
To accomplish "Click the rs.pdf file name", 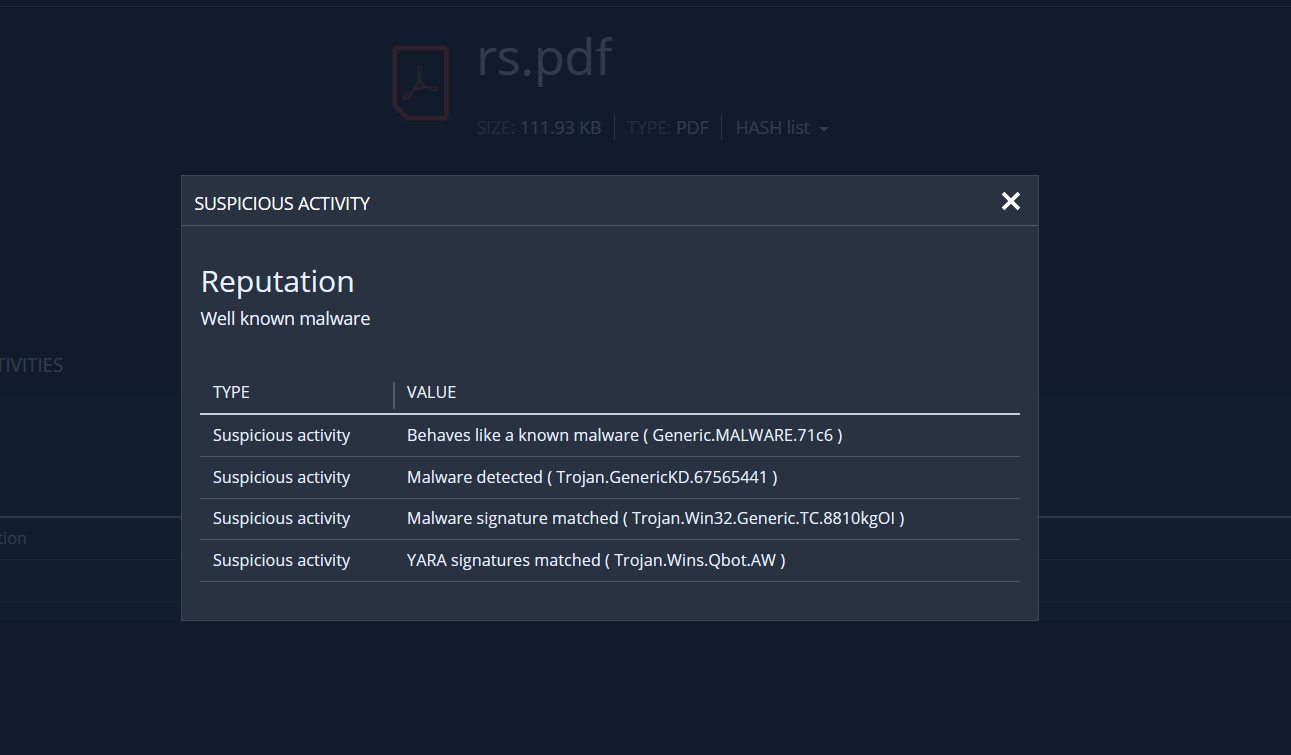I will (x=544, y=59).
